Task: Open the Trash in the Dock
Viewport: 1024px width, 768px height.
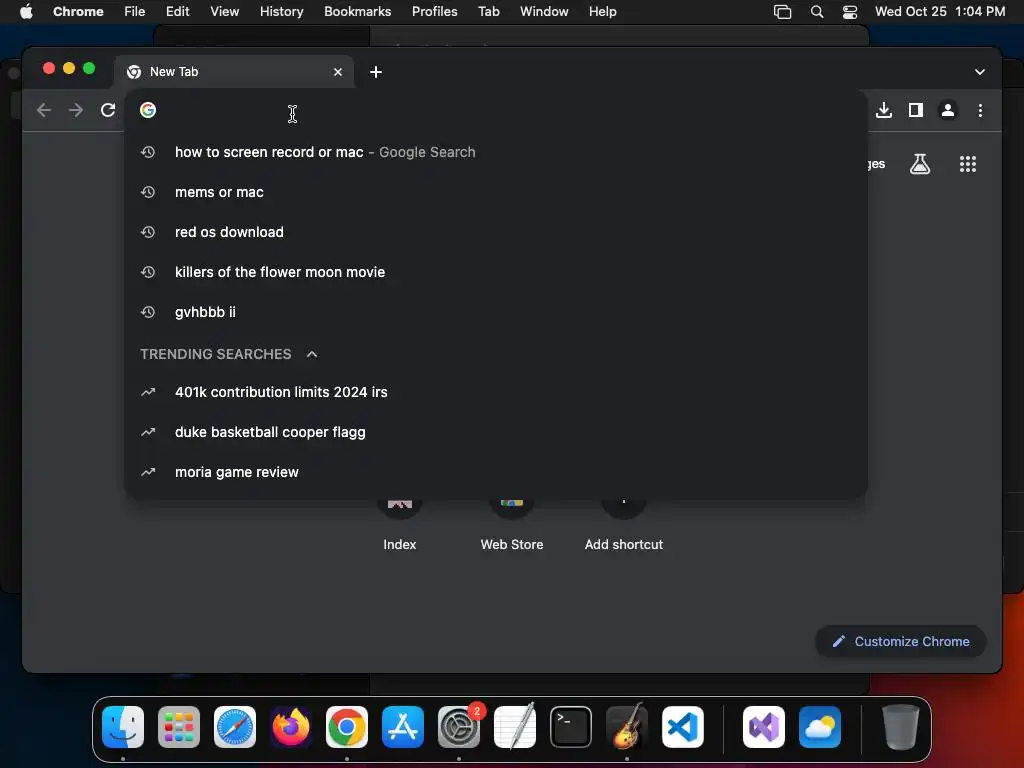Action: coord(901,727)
